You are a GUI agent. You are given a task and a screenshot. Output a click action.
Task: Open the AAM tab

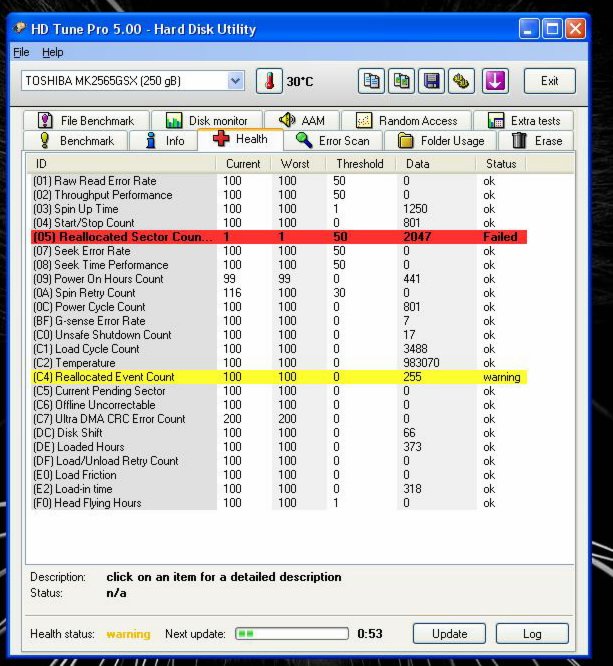[x=302, y=120]
